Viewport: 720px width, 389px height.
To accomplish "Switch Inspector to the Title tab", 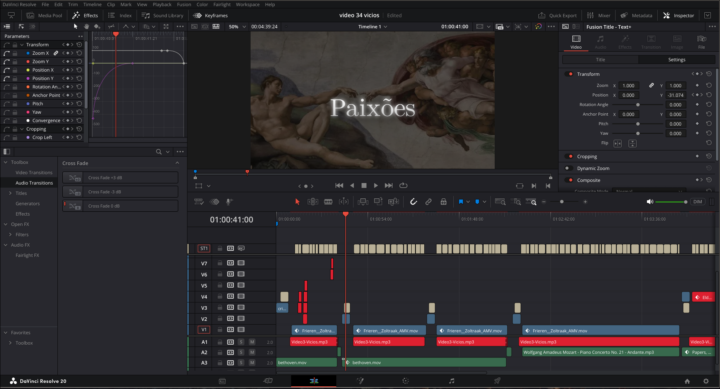I will (x=600, y=60).
